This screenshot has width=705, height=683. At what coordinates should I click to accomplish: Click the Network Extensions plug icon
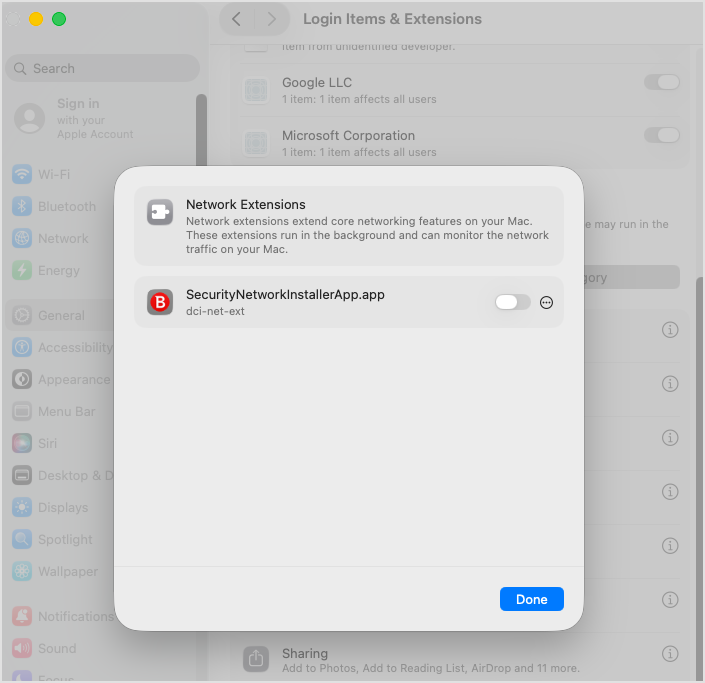point(160,212)
